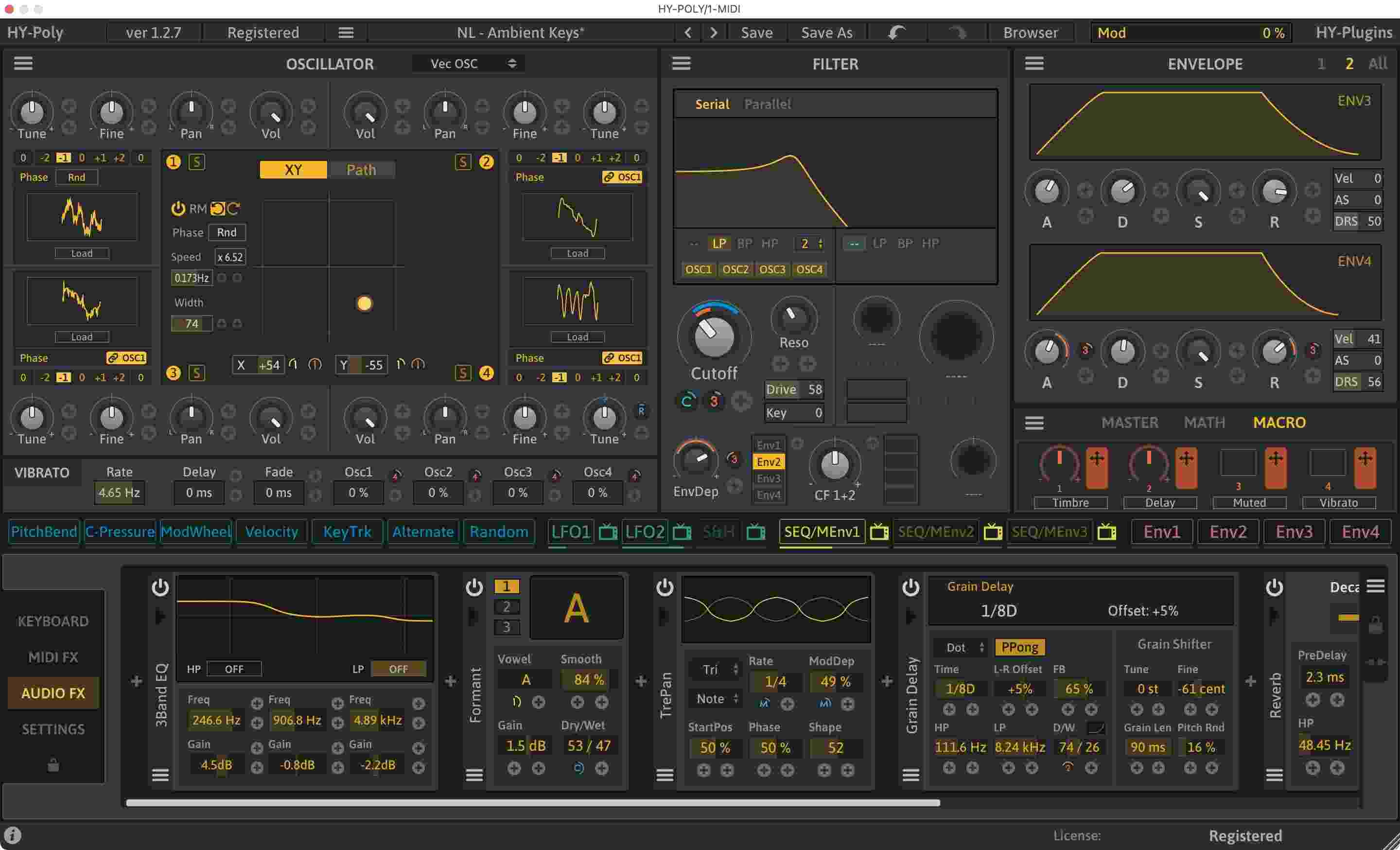Click the info icon at bottom left
1400x850 pixels.
pos(13,834)
